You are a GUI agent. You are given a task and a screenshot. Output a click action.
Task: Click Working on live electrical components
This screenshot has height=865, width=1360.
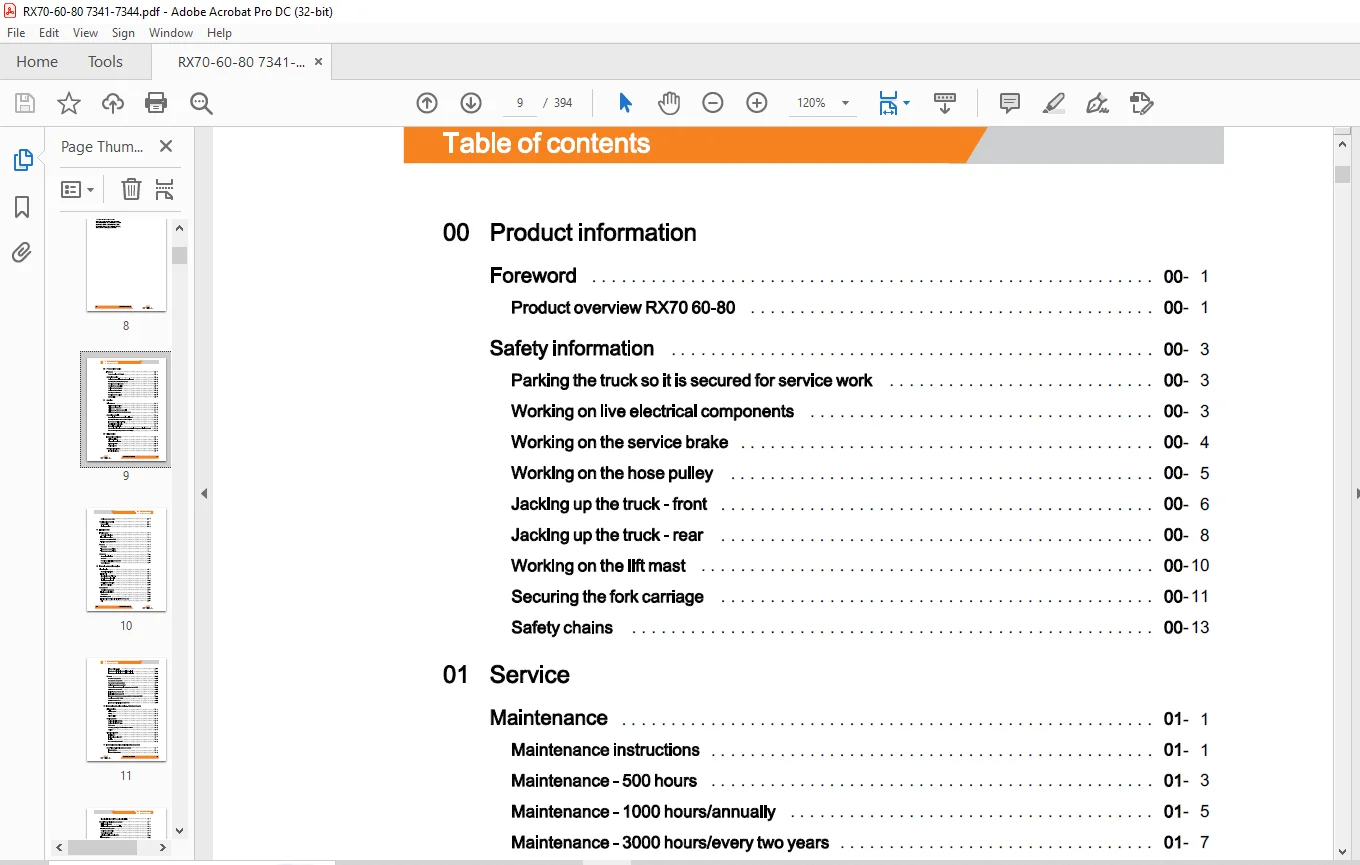652,411
